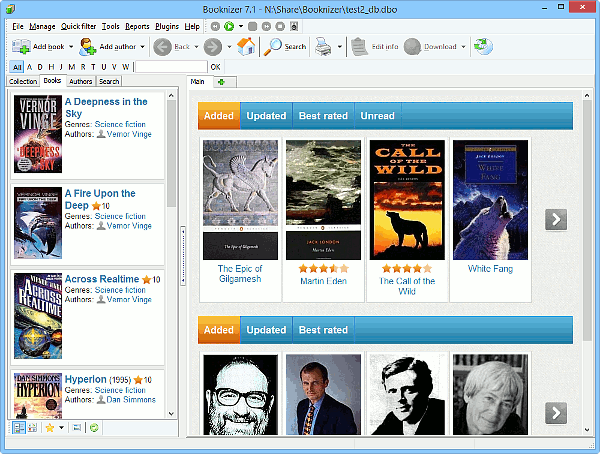The height and width of the screenshot is (454, 600).
Task: Filter by letter M
Action: click(72, 67)
